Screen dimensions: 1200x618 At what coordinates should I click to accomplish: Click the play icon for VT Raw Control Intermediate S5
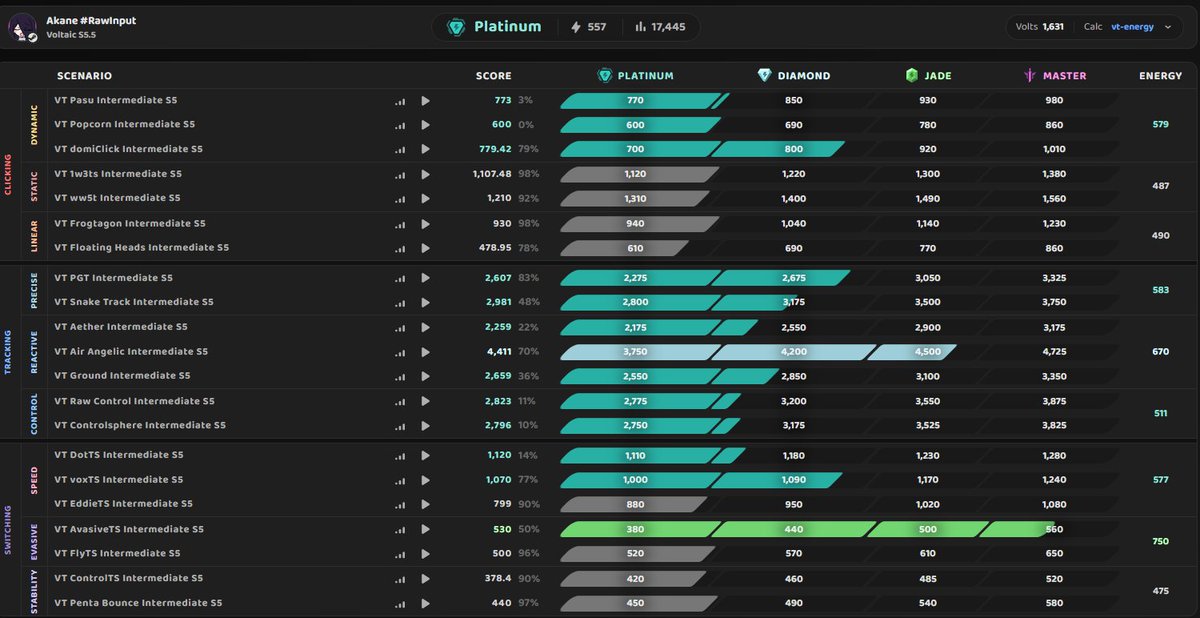click(425, 401)
